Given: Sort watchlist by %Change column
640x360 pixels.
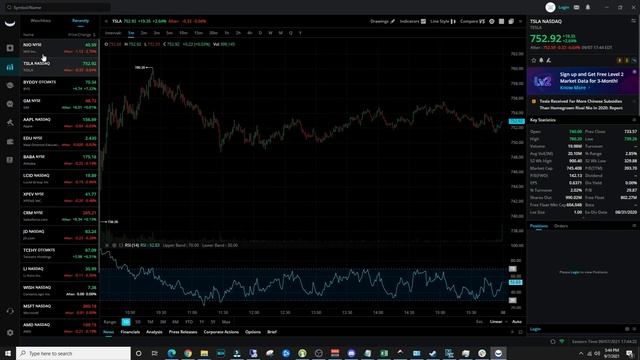Looking at the screenshot, I should (82, 35).
